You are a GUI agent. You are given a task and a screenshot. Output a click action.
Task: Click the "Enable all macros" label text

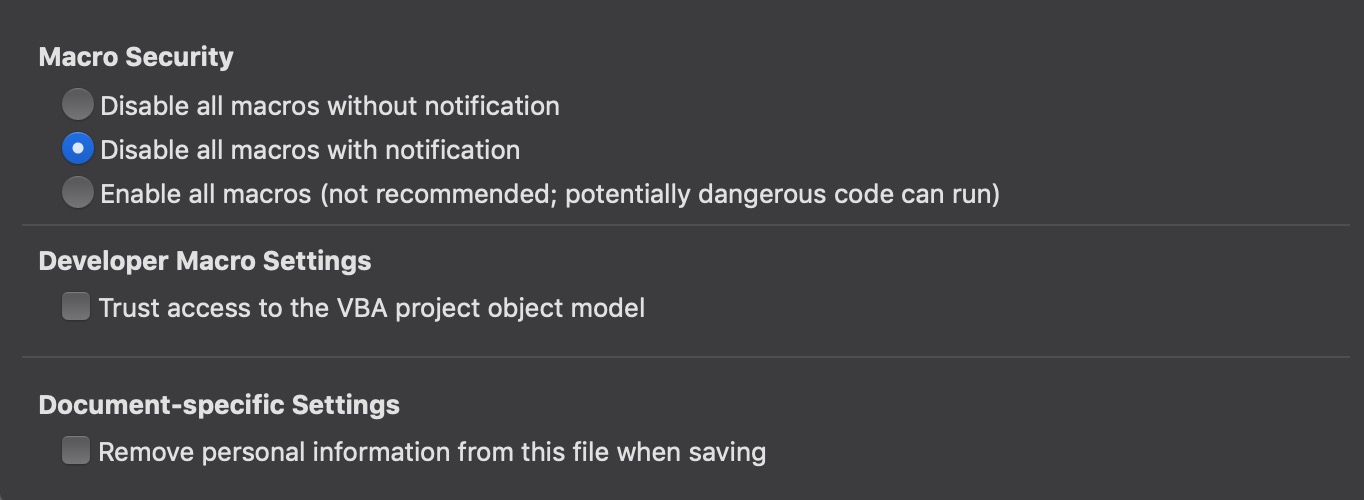[x=206, y=193]
